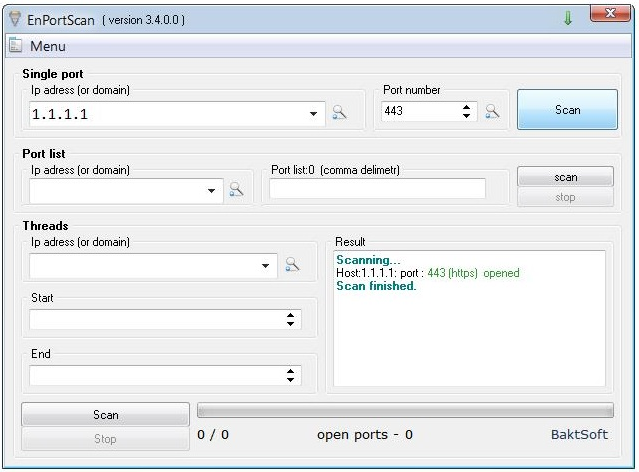This screenshot has width=639, height=472.
Task: Click the EnPortScan app icon in title bar
Action: [15, 19]
